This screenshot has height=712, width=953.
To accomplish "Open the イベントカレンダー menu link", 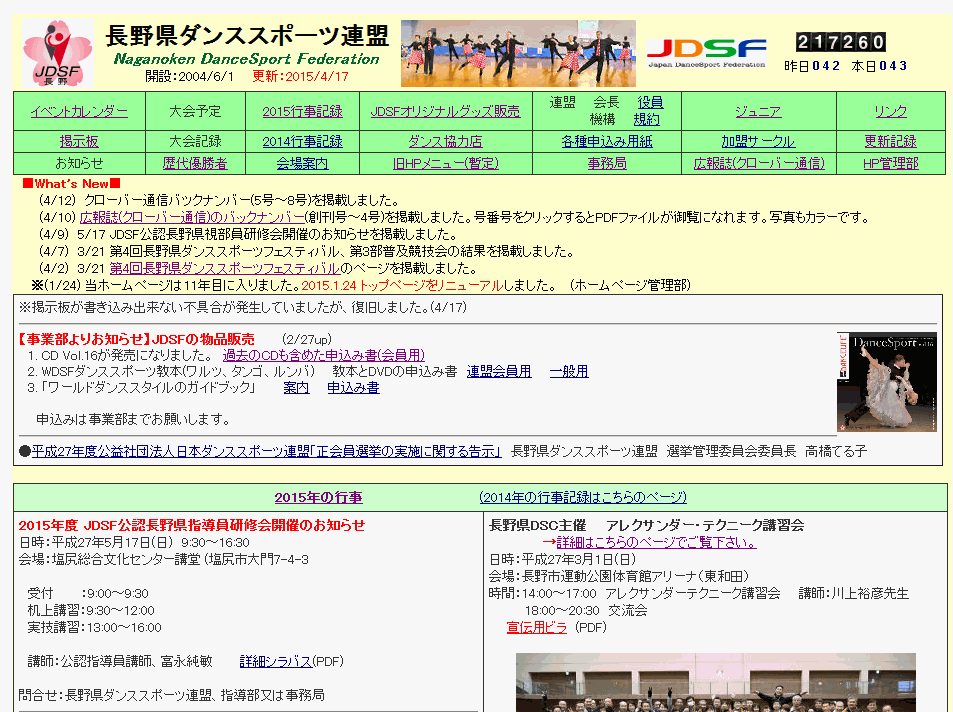I will click(79, 111).
